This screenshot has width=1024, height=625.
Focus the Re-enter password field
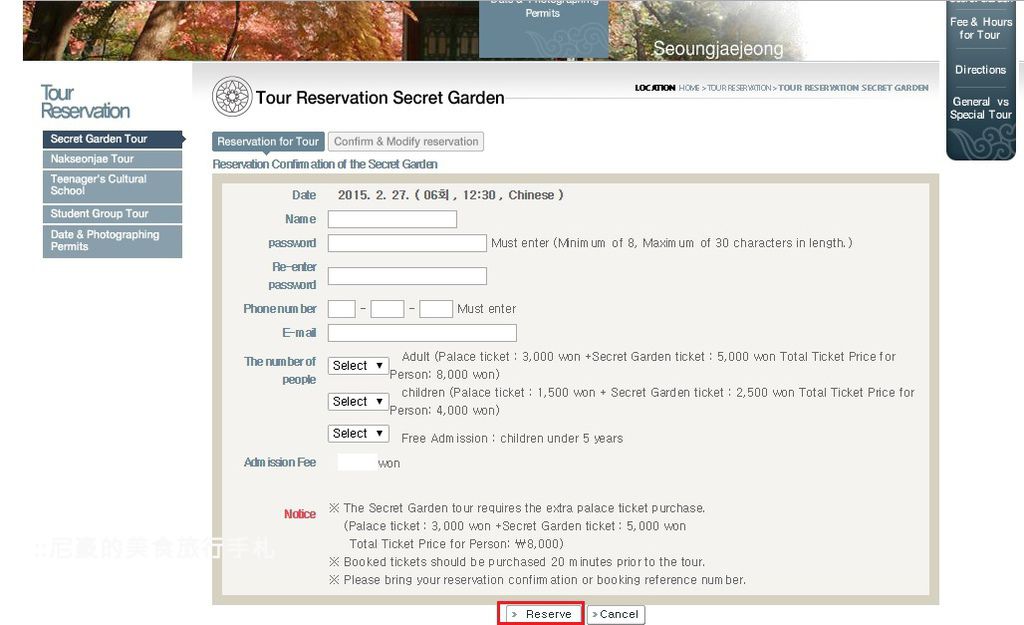(x=407, y=276)
